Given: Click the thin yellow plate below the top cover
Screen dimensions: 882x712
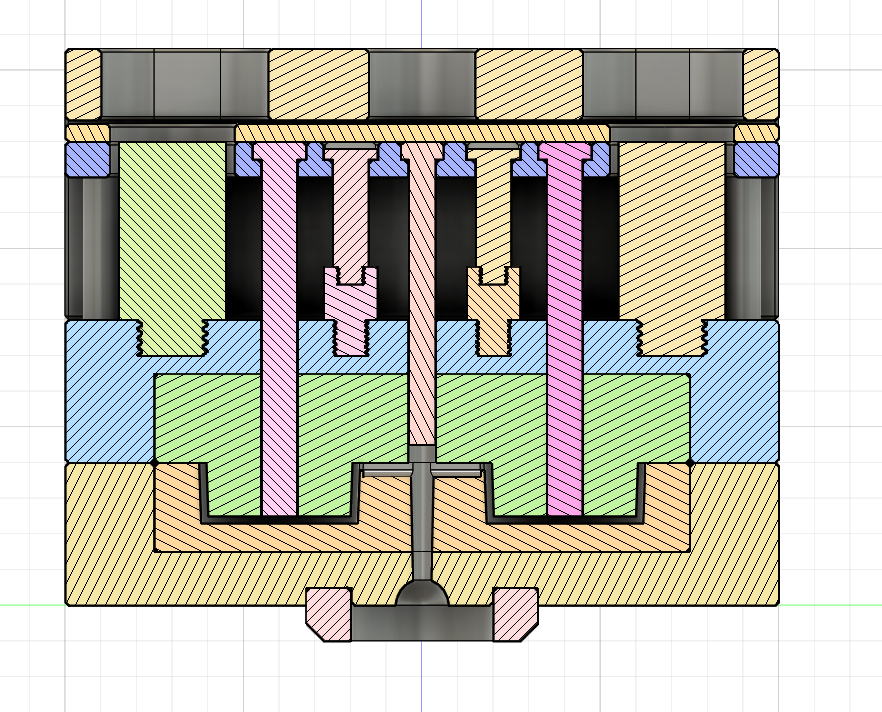Looking at the screenshot, I should coord(422,133).
